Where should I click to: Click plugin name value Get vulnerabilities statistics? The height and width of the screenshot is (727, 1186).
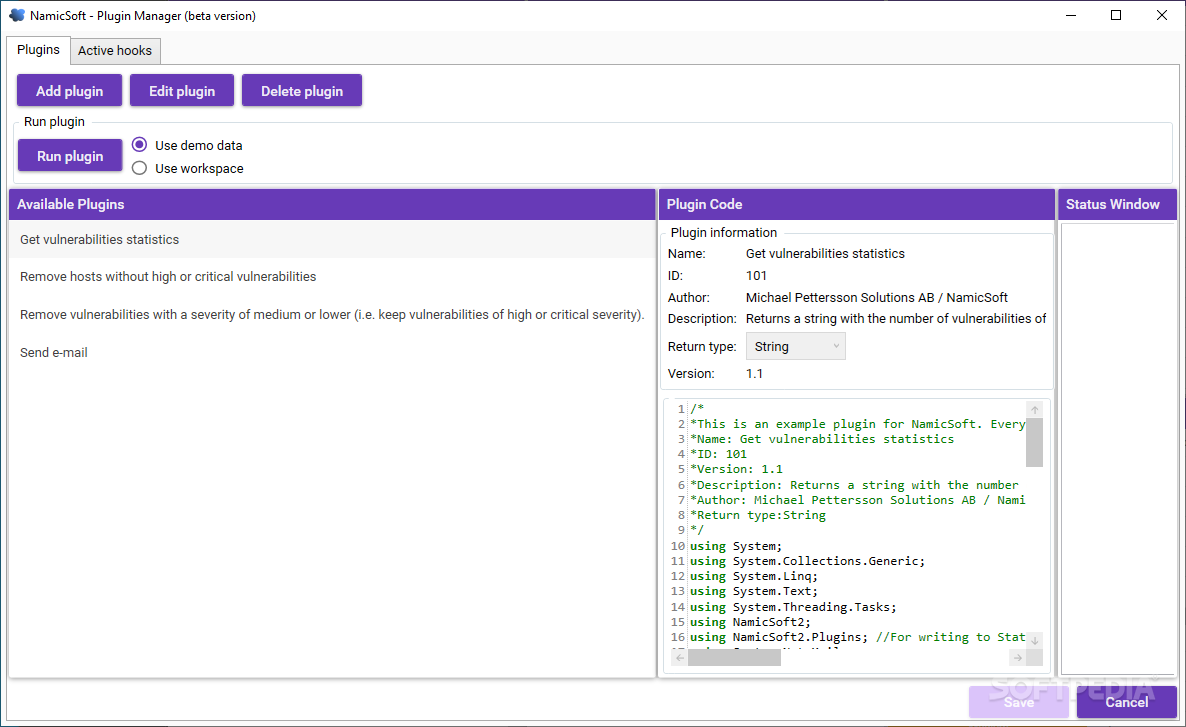(825, 253)
